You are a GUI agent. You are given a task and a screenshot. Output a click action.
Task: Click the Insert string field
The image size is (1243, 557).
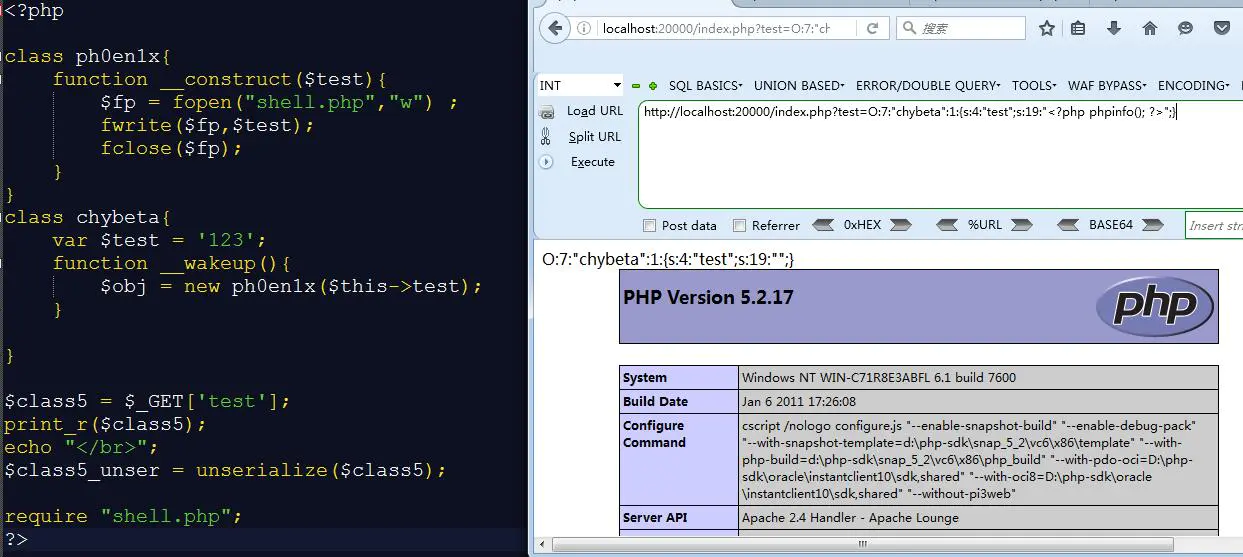coord(1214,225)
